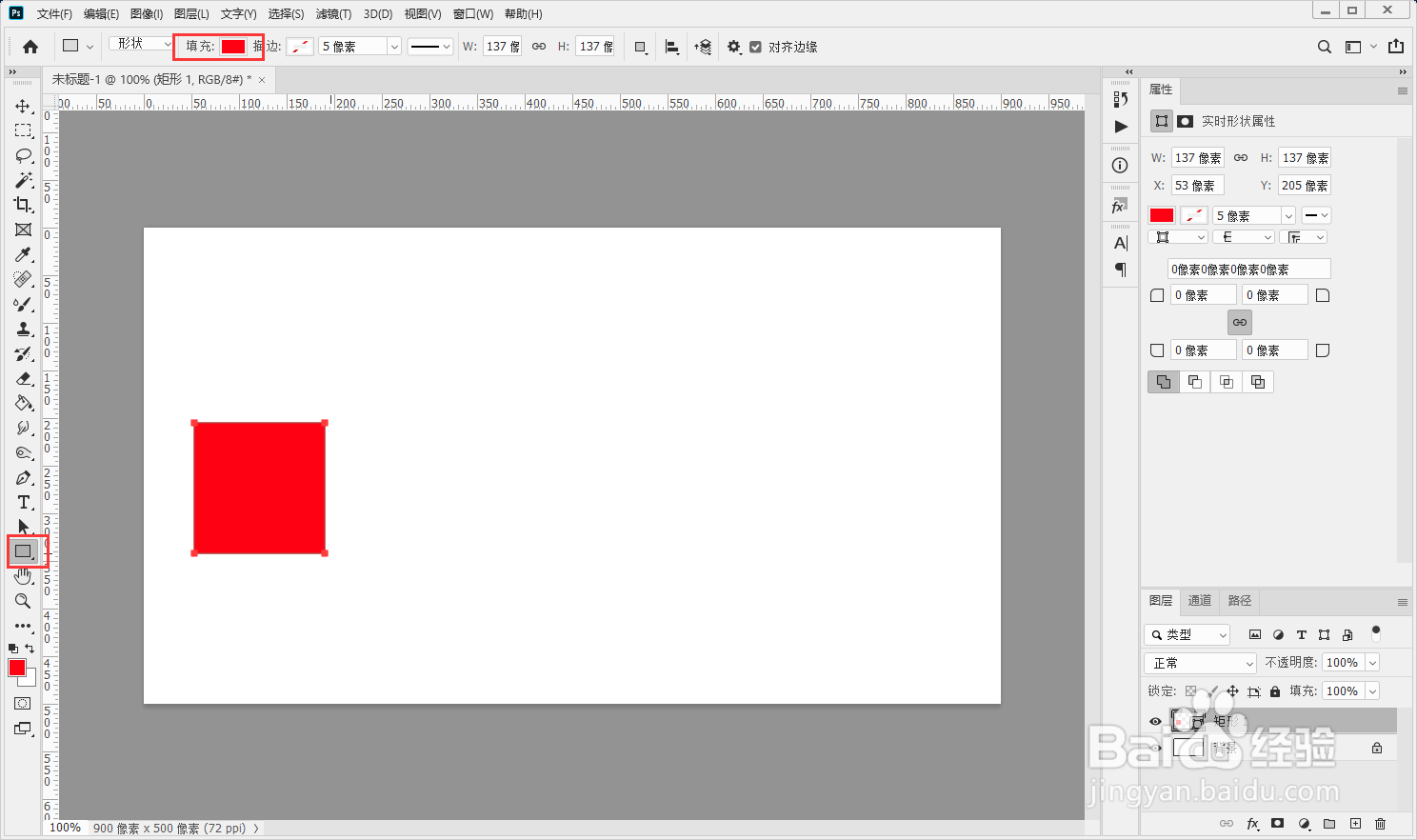1417x840 pixels.
Task: Open the 正常 blend mode dropdown
Action: (1201, 663)
